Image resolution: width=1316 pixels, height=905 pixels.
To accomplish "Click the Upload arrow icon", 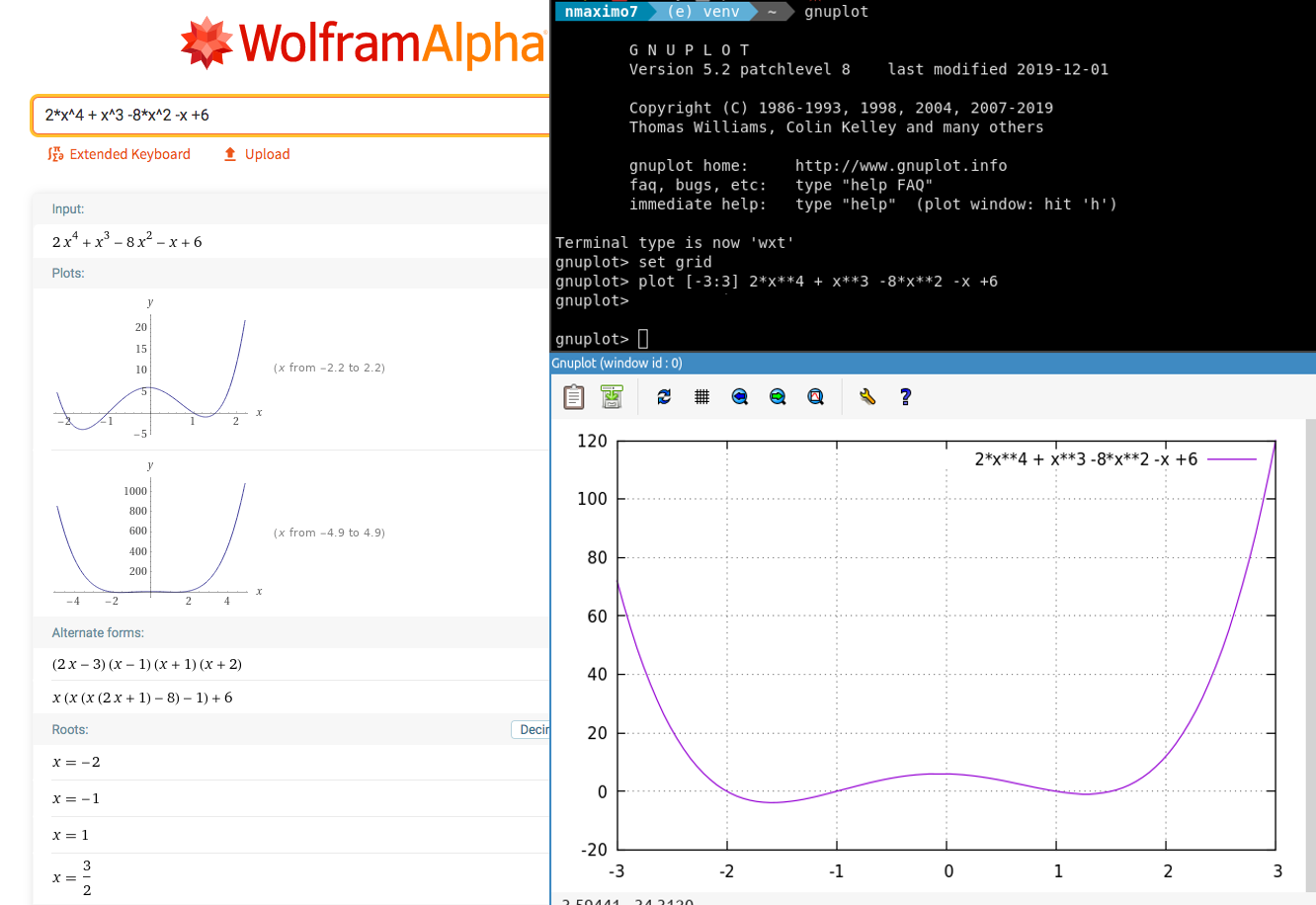I will tap(229, 154).
